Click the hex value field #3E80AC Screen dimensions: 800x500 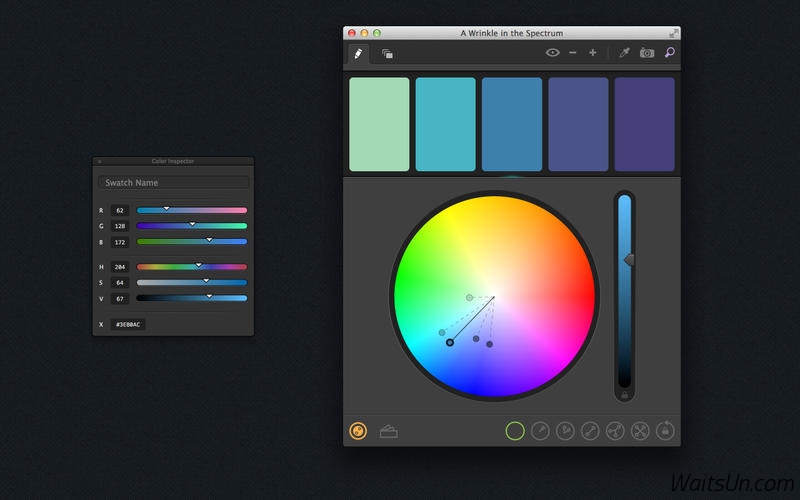pyautogui.click(x=128, y=324)
